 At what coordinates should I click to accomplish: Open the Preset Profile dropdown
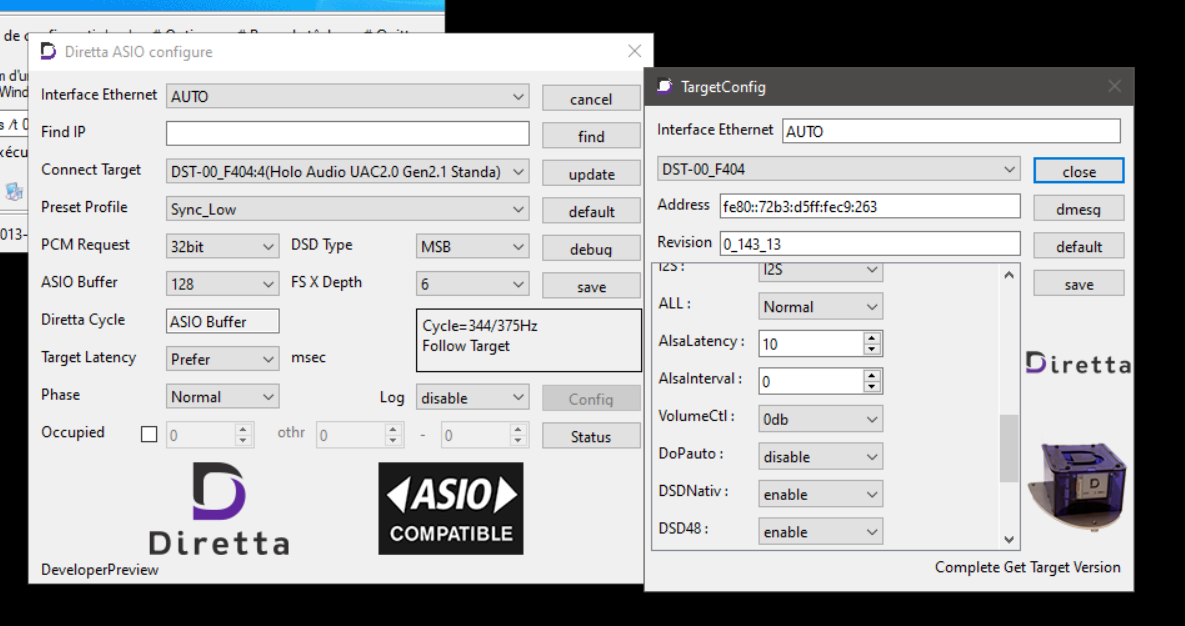(x=347, y=210)
